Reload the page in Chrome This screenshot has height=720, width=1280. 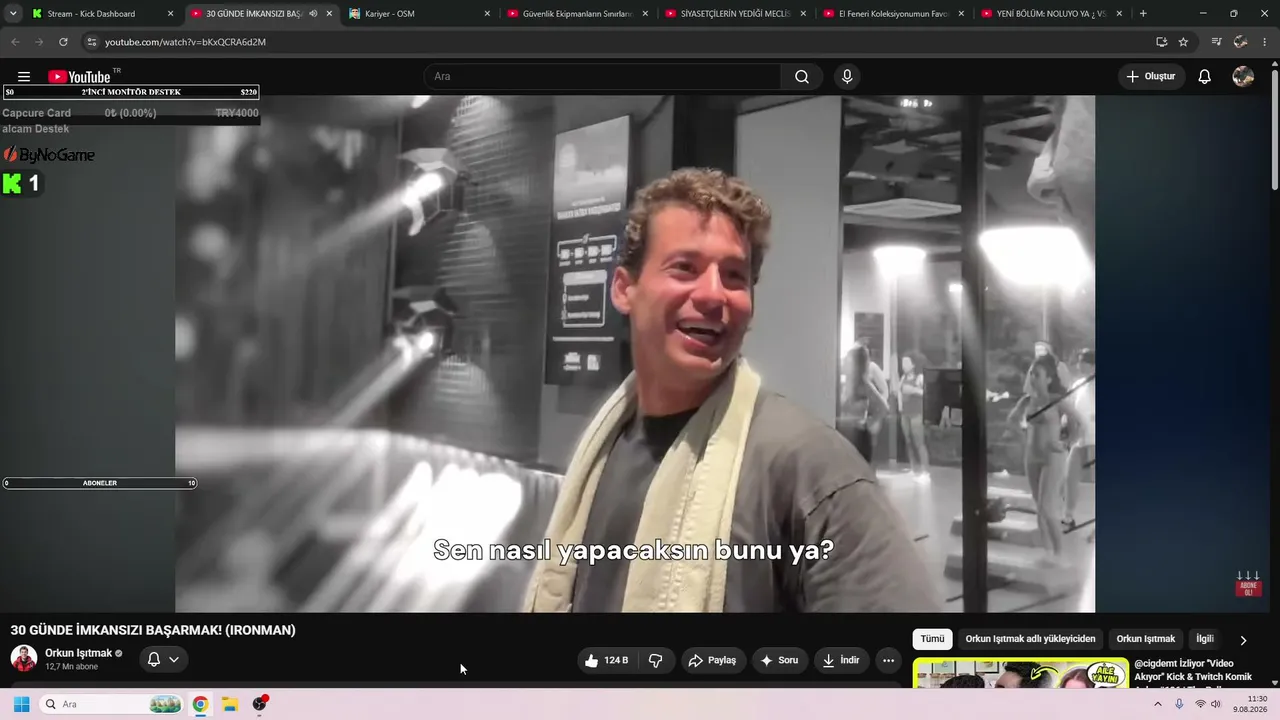click(63, 42)
